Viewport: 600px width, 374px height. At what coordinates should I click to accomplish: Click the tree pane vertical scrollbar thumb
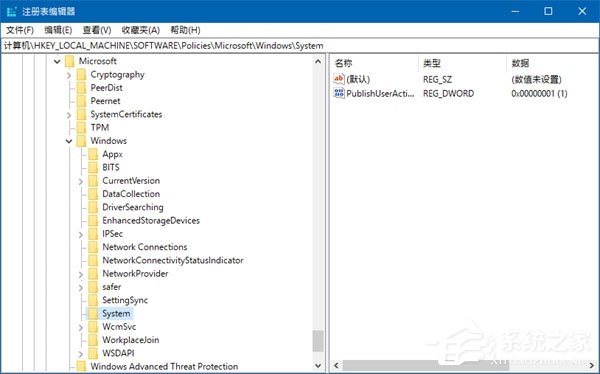click(318, 341)
